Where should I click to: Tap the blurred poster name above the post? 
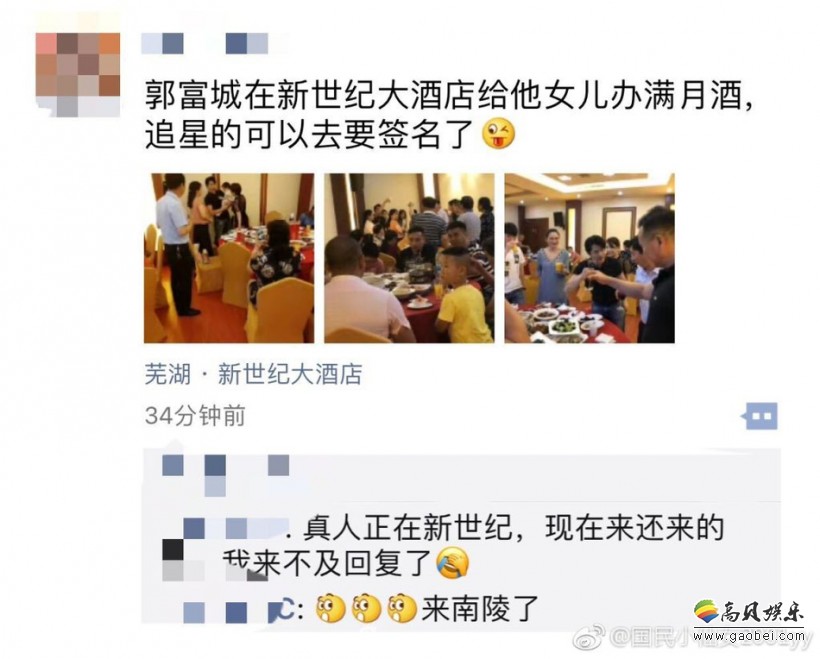tap(204, 43)
